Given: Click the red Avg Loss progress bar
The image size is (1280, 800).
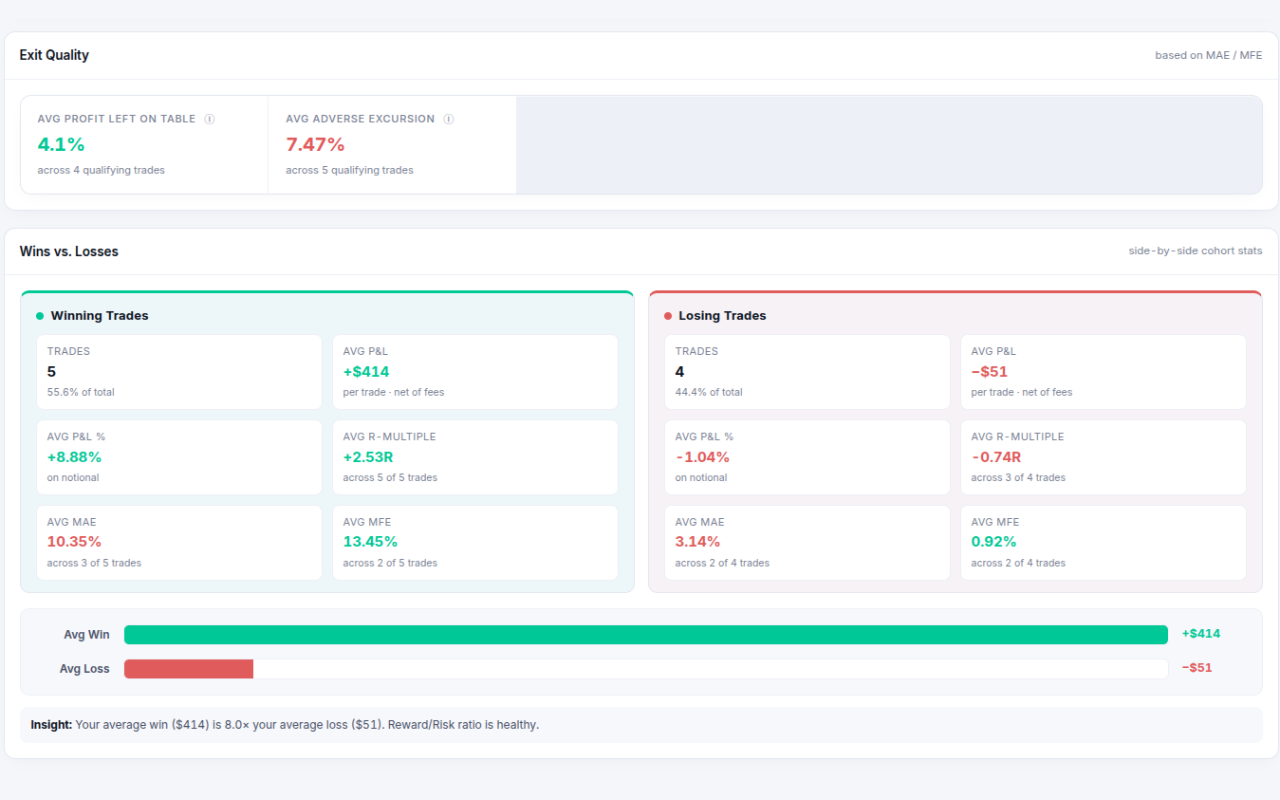Looking at the screenshot, I should [188, 669].
